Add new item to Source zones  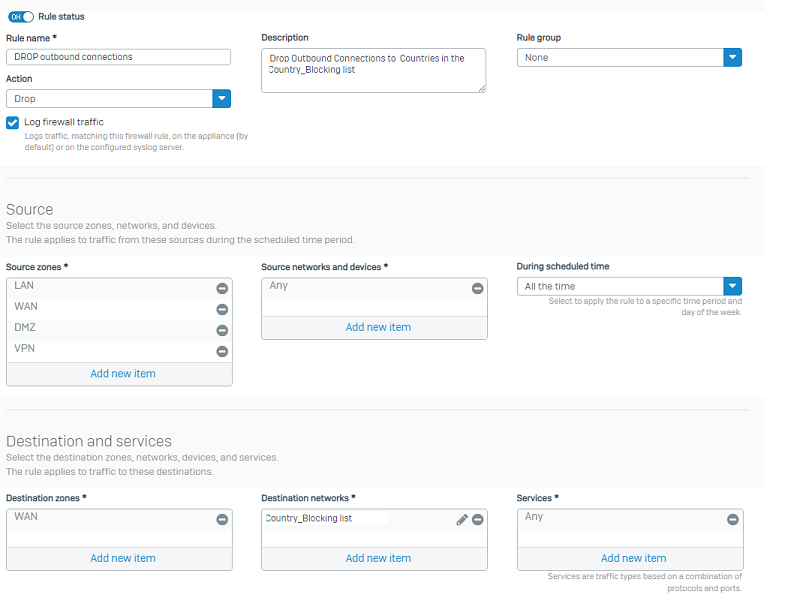point(123,374)
